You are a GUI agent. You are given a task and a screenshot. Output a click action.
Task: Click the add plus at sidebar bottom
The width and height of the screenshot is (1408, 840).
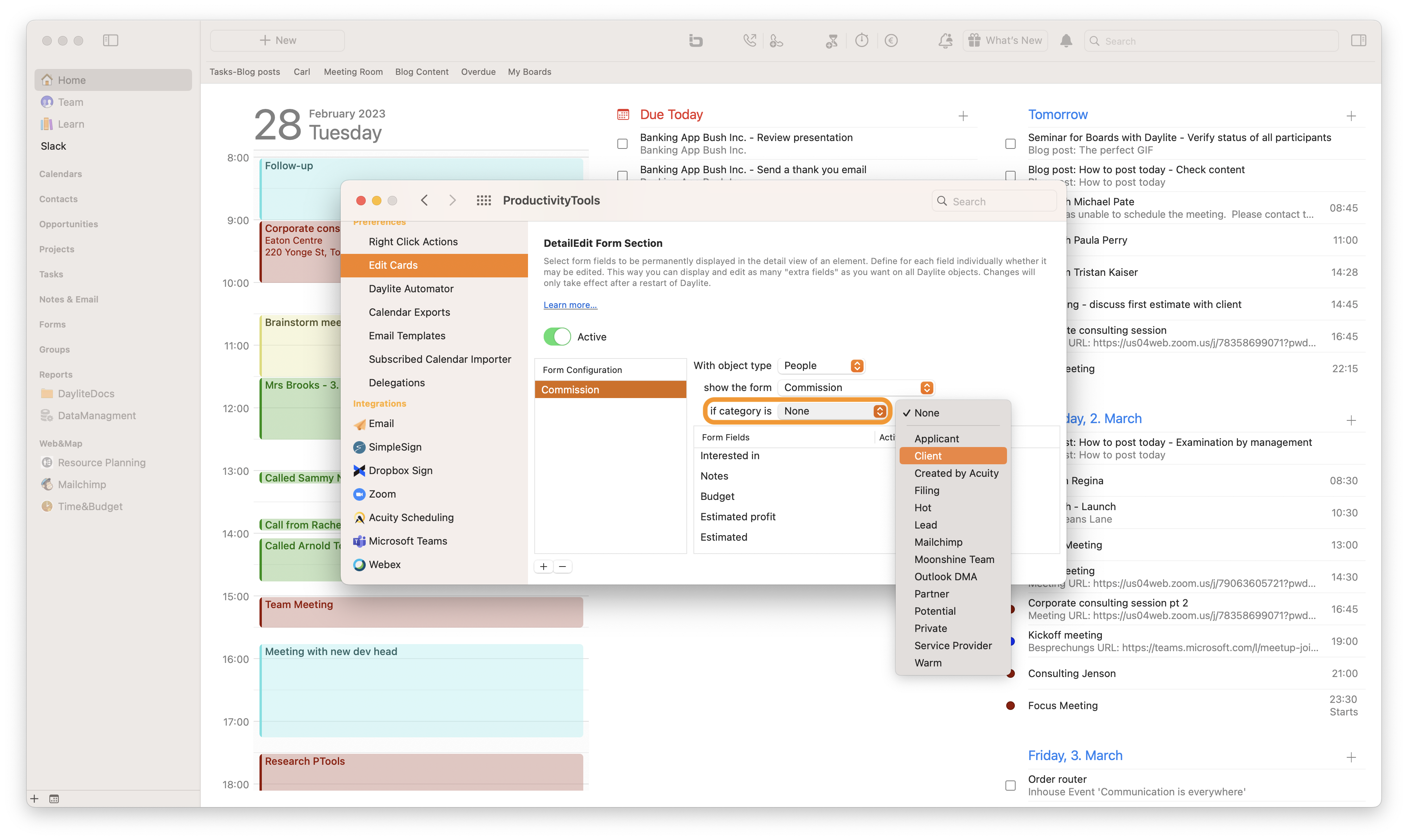click(34, 799)
